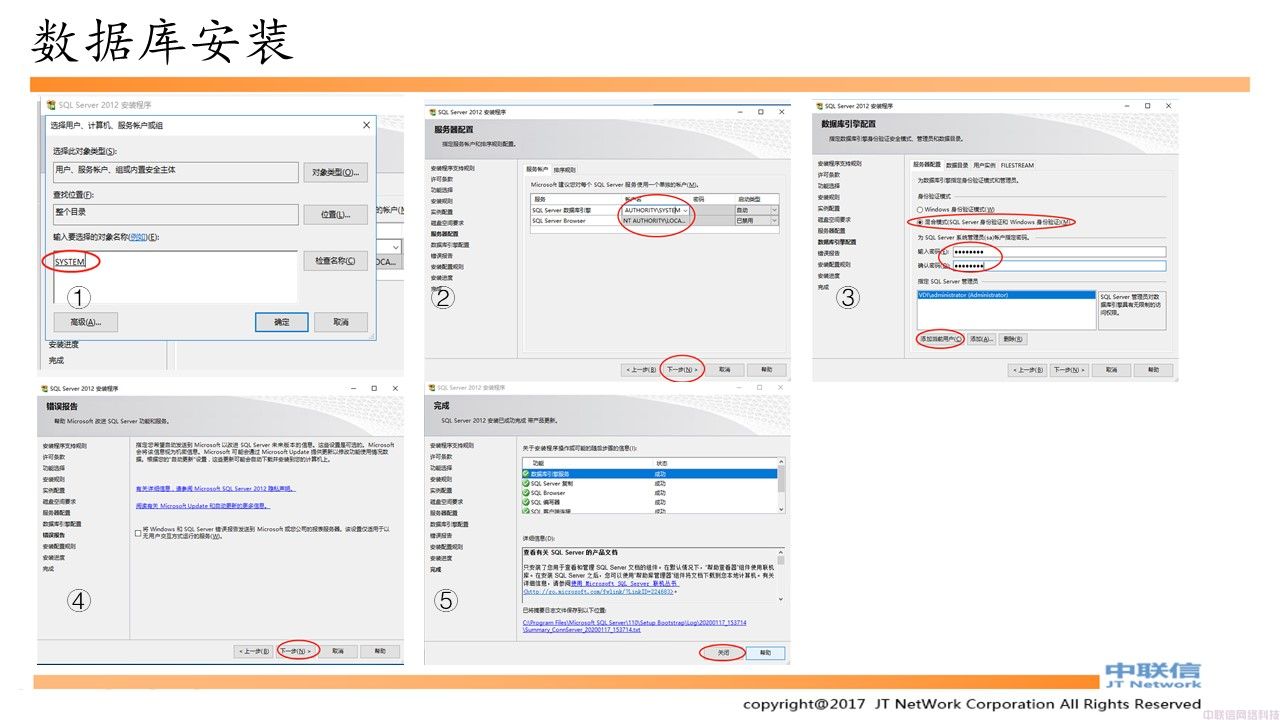Click 上一步(B) in the 数据库引擎配置 window
Screen dimensions: 1280x720
(1027, 370)
